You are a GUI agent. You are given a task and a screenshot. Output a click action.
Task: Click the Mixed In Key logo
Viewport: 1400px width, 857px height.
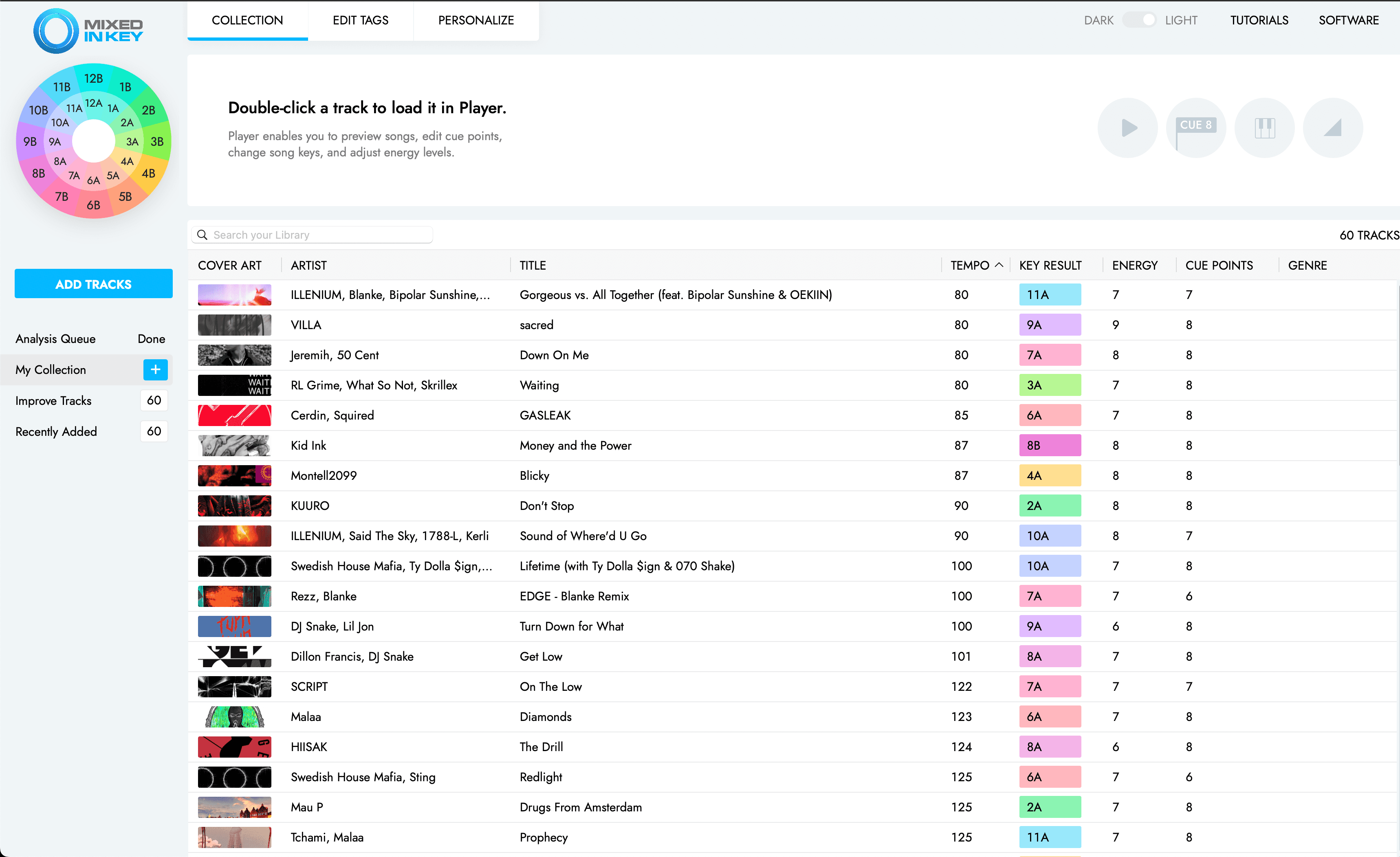tap(88, 31)
